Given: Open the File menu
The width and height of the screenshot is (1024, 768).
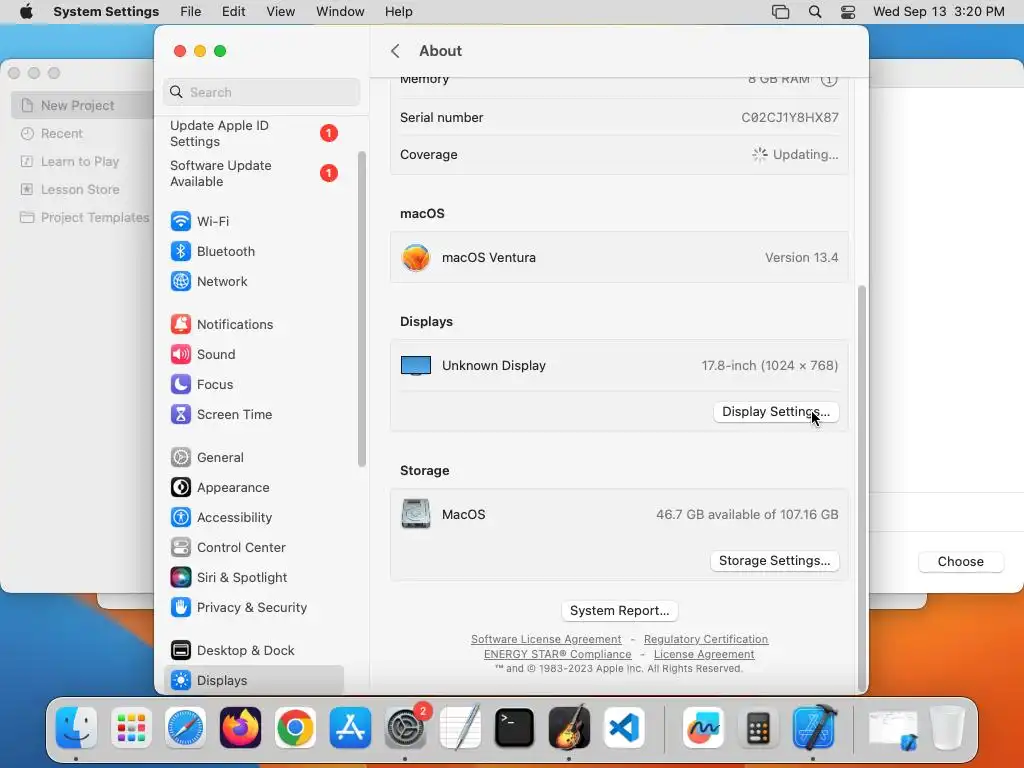Looking at the screenshot, I should point(191,12).
